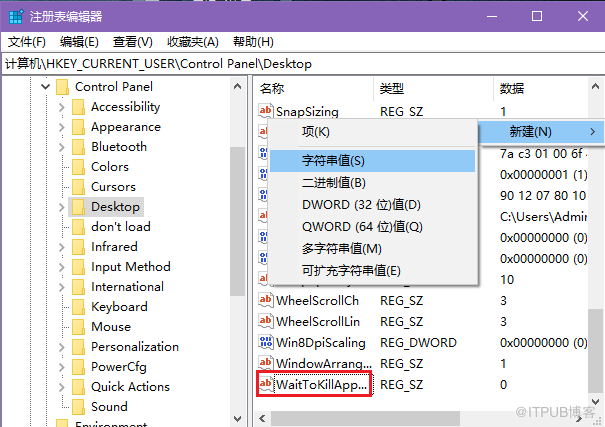Expand the Infrared key
The height and width of the screenshot is (427, 605).
click(61, 247)
